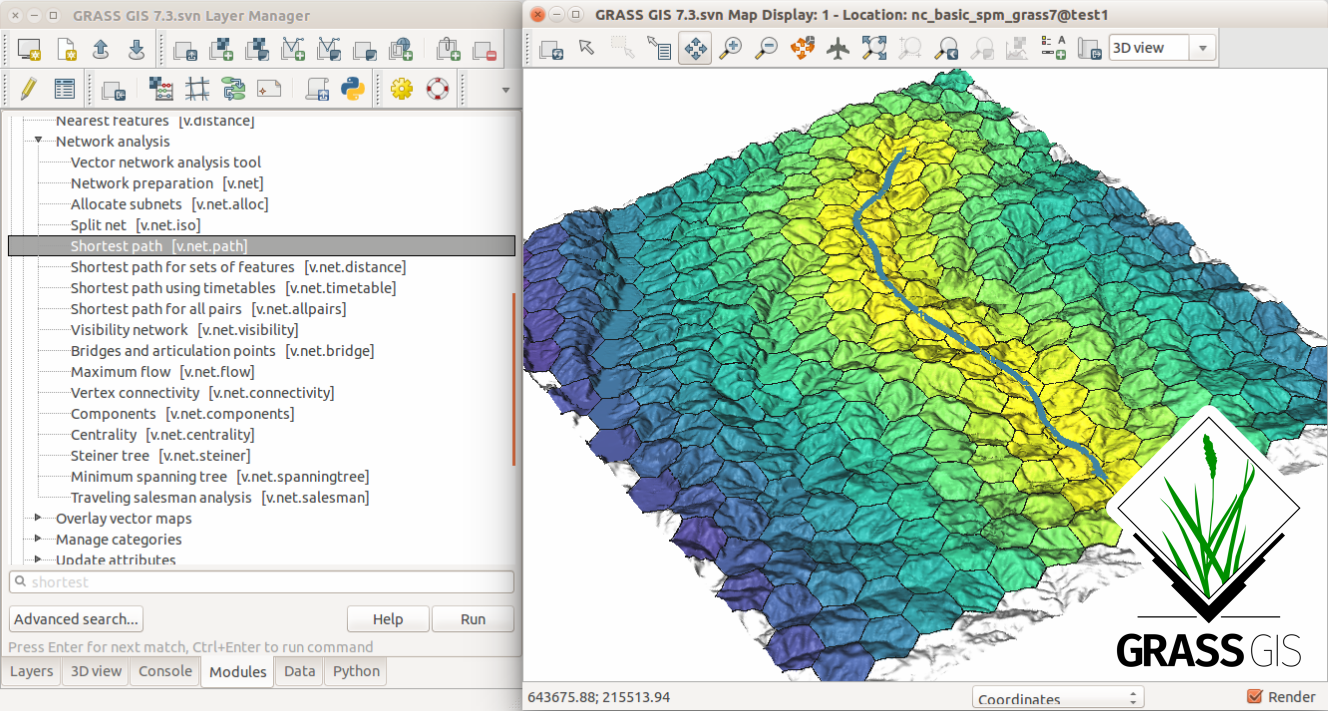Select pointer tool in Map Display
The height and width of the screenshot is (711, 1328).
[587, 47]
